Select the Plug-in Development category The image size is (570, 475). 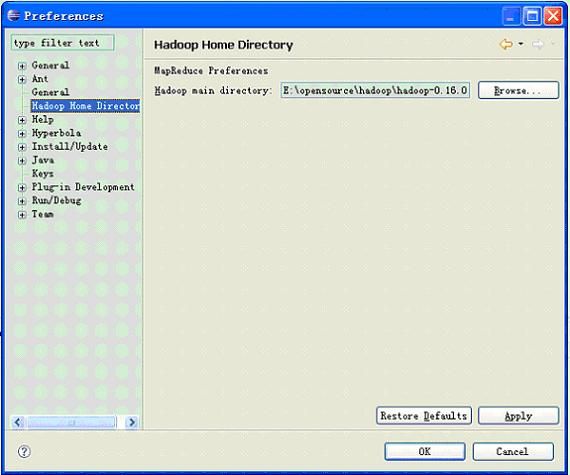[x=83, y=187]
